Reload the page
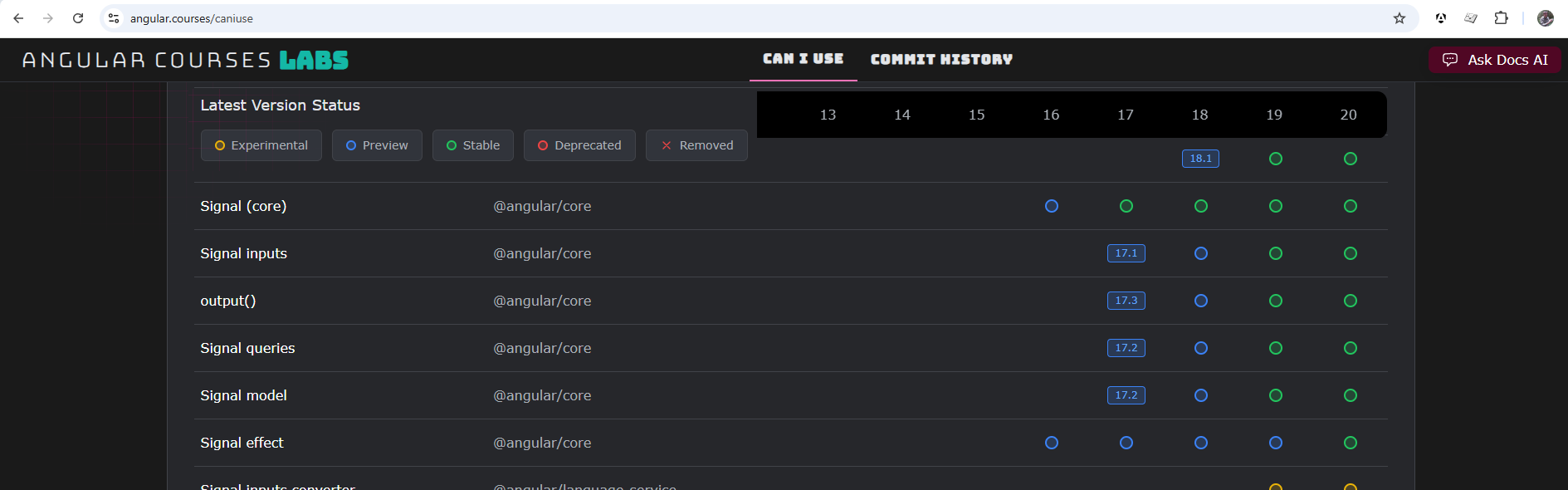The height and width of the screenshot is (490, 1568). pos(78,18)
